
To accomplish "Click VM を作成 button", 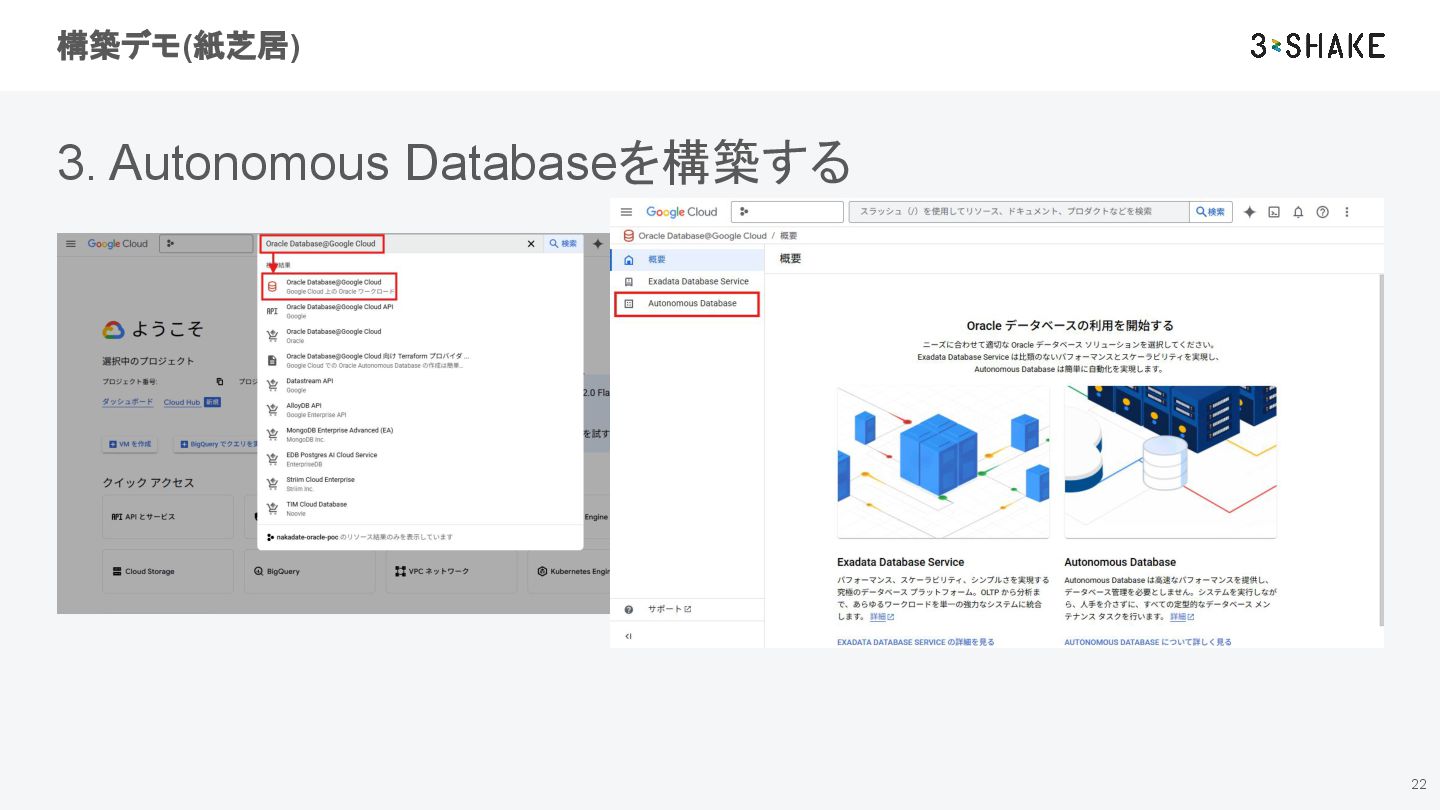I will coord(131,444).
